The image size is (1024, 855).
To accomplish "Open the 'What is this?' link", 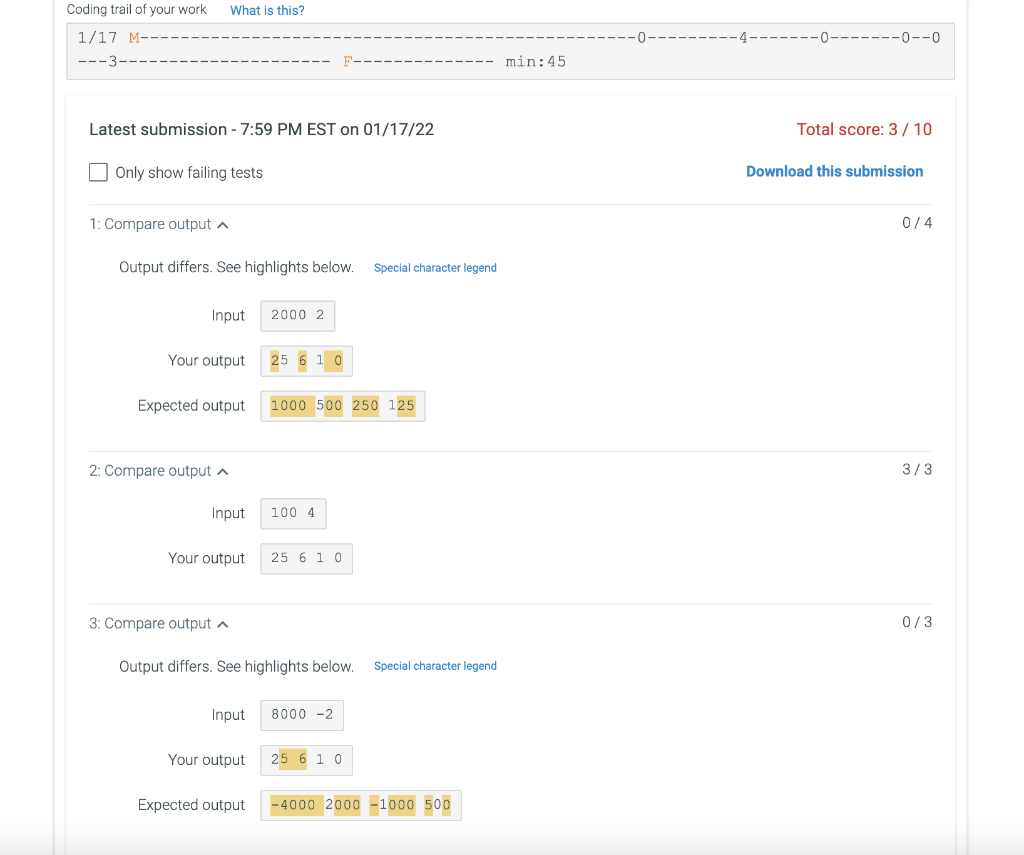I will pos(267,10).
